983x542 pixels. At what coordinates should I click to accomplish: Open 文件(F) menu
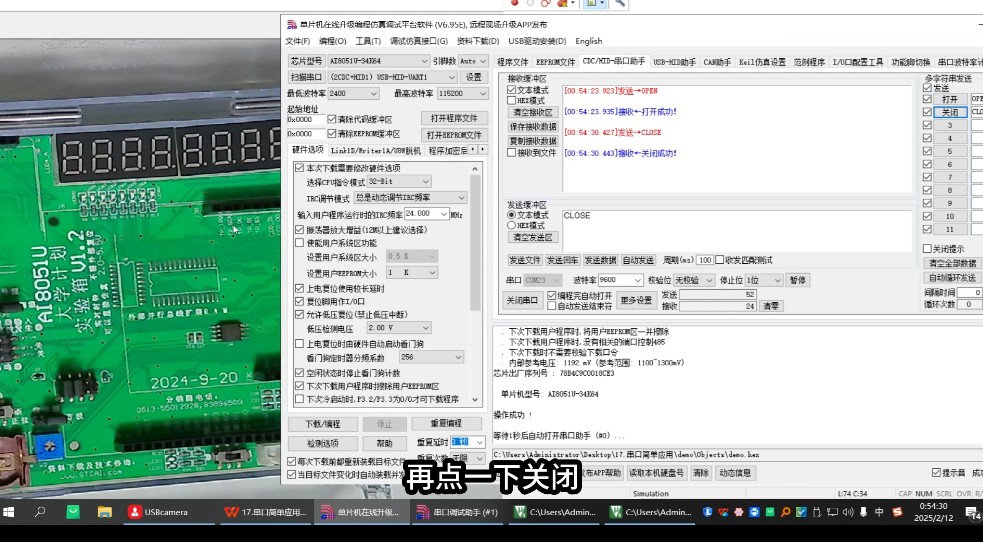(x=297, y=41)
